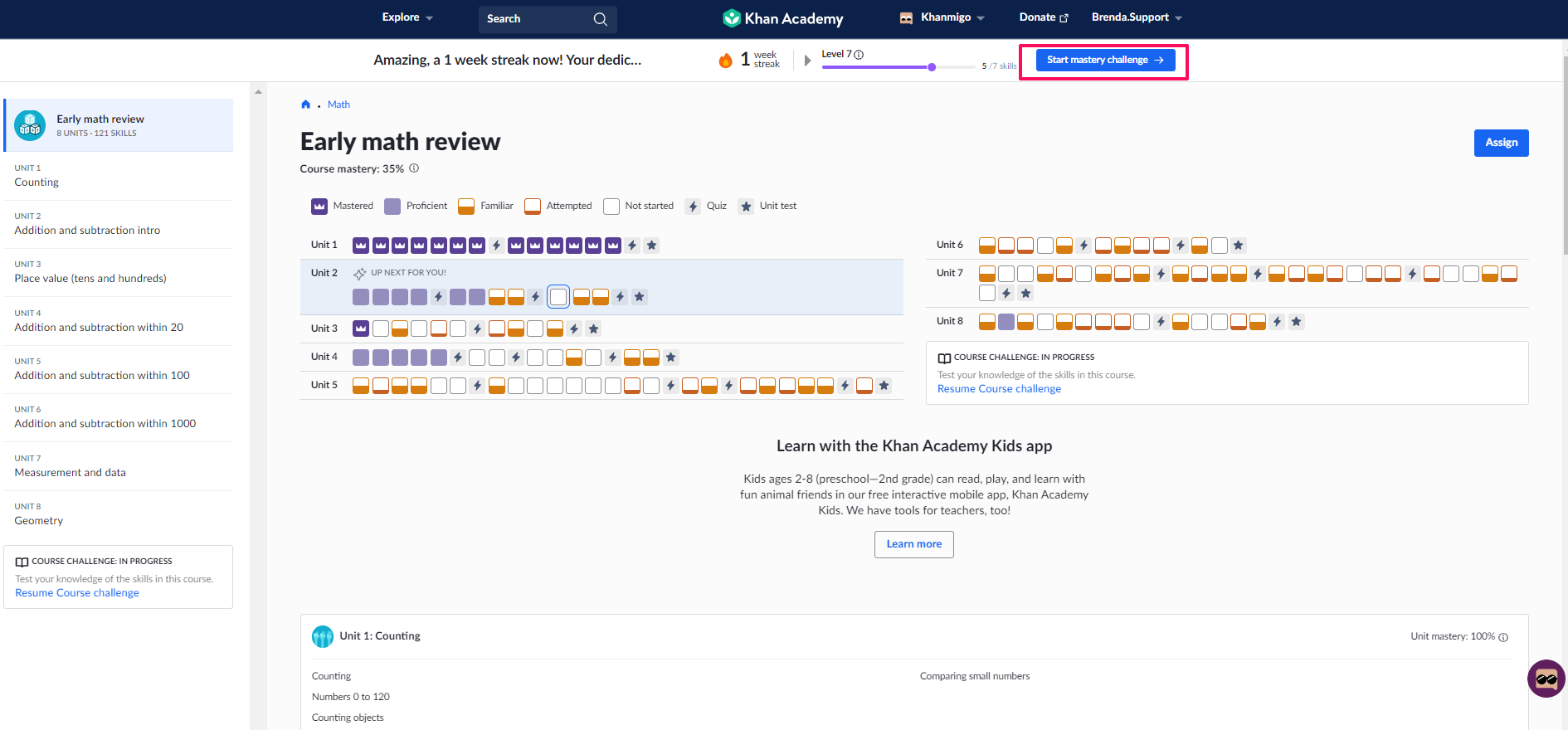Open the Counting objects lesson
The image size is (1568, 730).
348,718
